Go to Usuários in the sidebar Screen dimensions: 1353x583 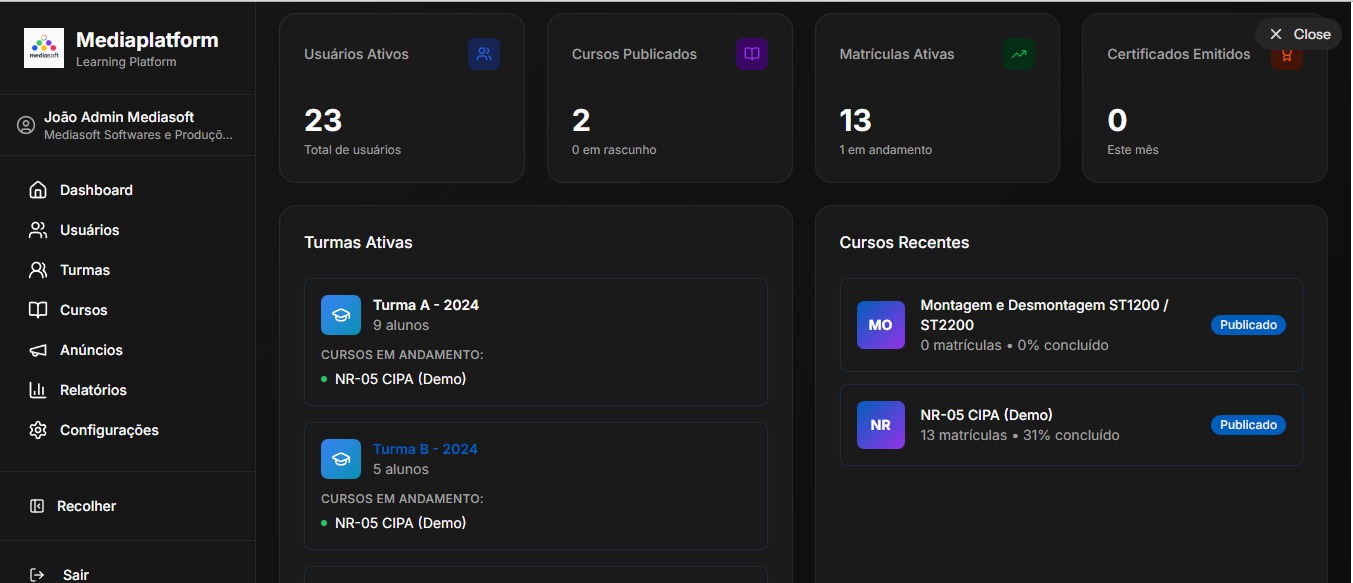128,230
